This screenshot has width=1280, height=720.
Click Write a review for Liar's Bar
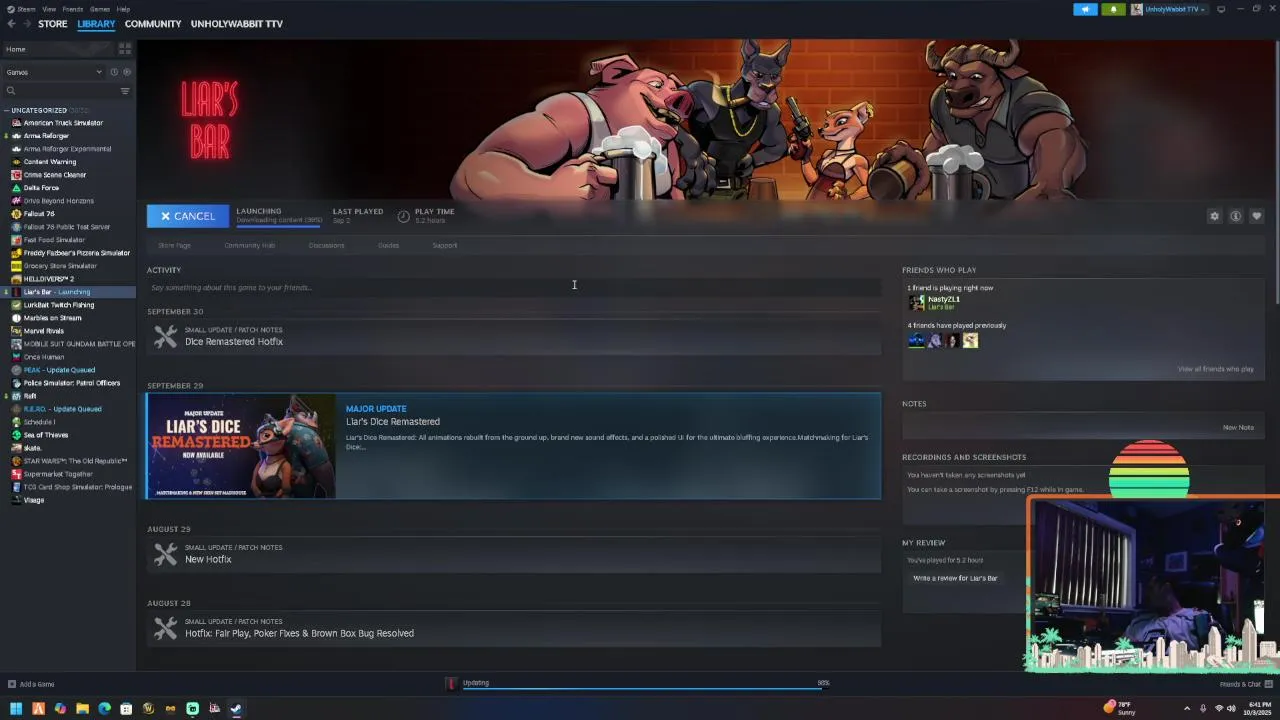(955, 578)
